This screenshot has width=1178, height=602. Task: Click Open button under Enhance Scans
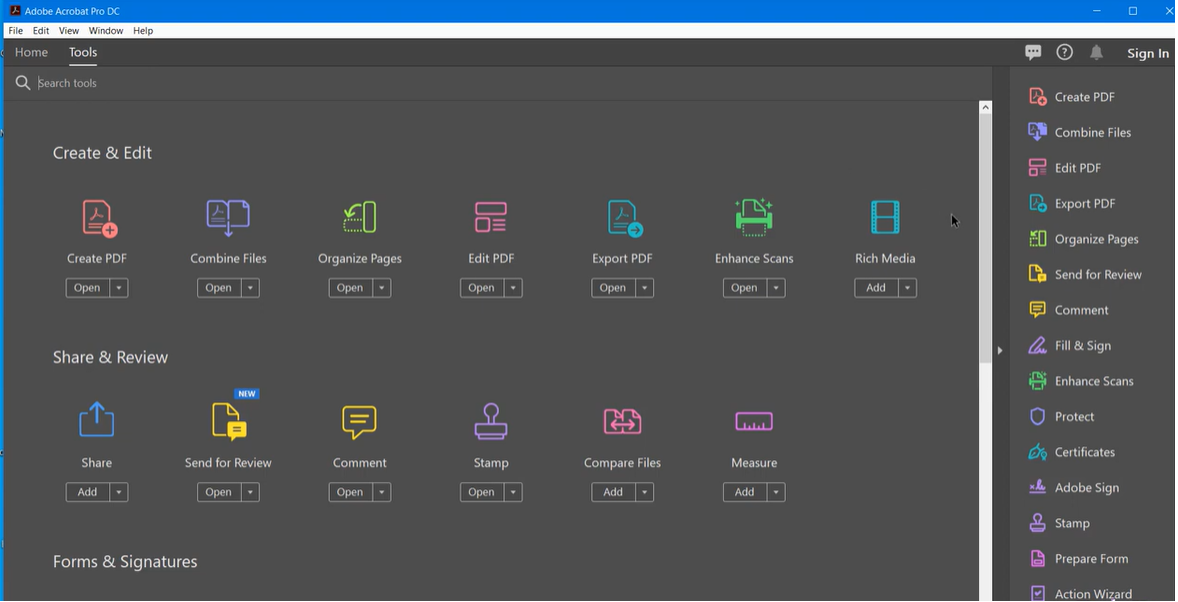745,288
